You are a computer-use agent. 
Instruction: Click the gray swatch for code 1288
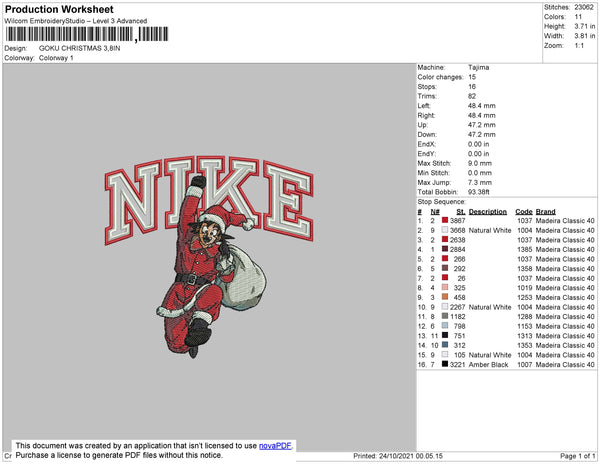[x=446, y=315]
